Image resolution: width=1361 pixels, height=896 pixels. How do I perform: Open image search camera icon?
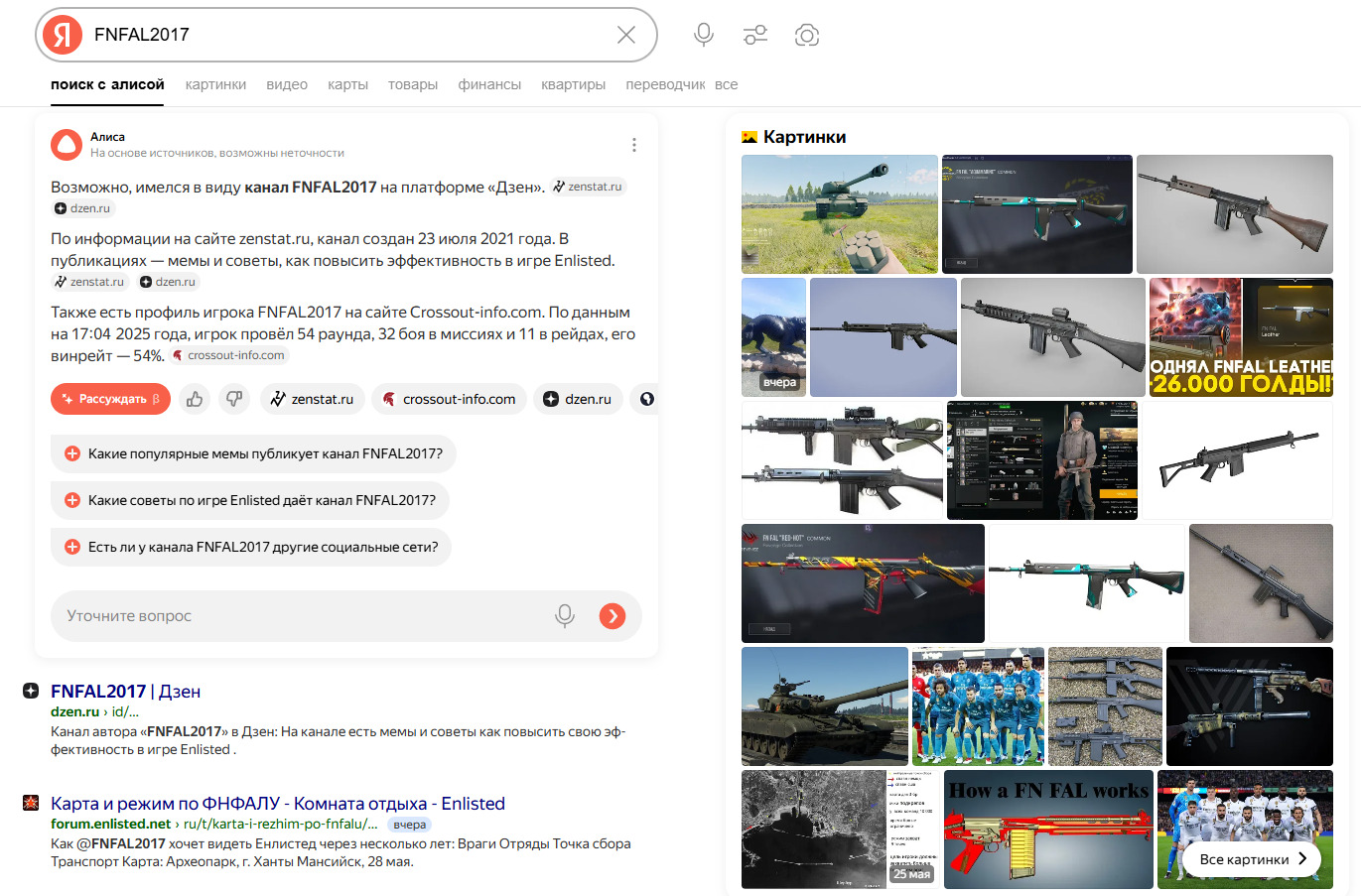pyautogui.click(x=807, y=35)
